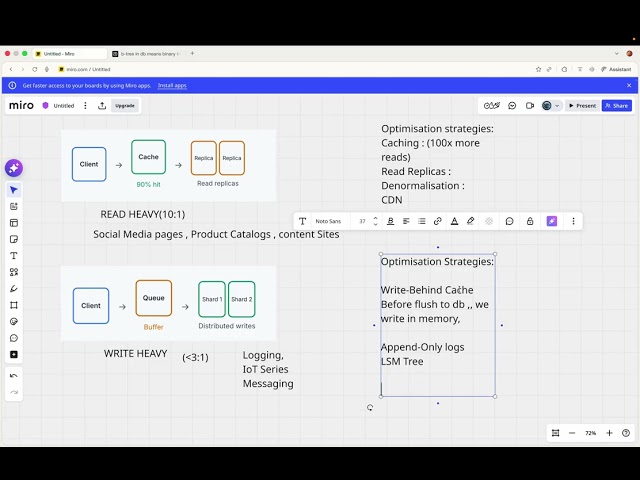
Task: Expand the browser tab list chevron
Action: 617,53
